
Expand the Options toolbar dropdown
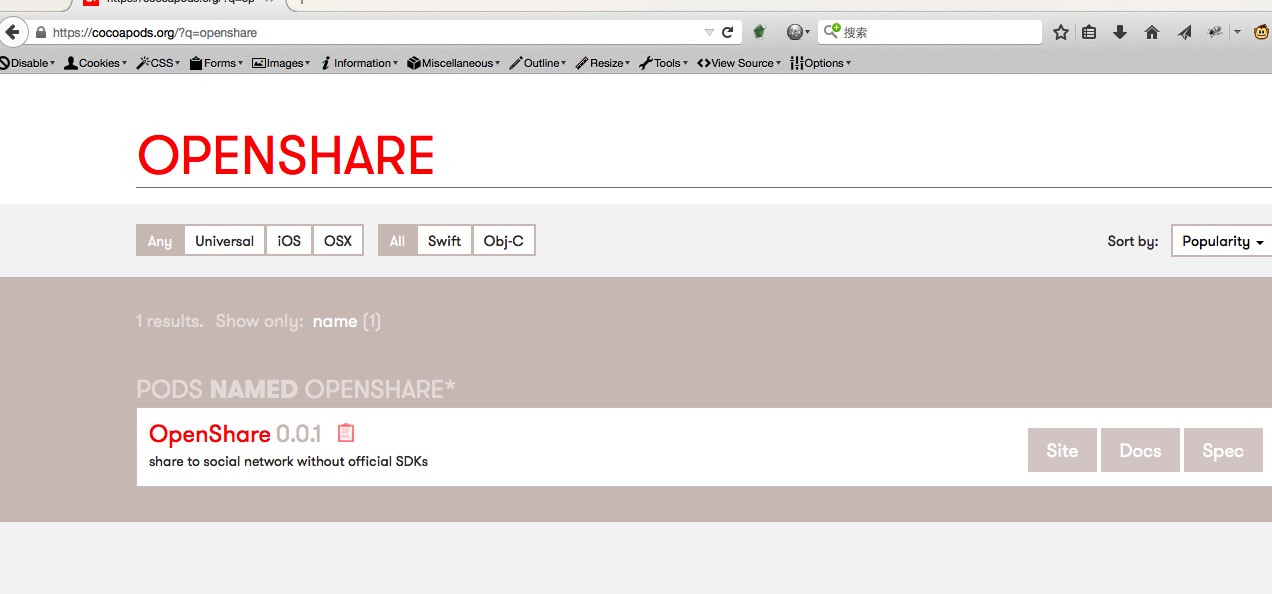pos(821,63)
